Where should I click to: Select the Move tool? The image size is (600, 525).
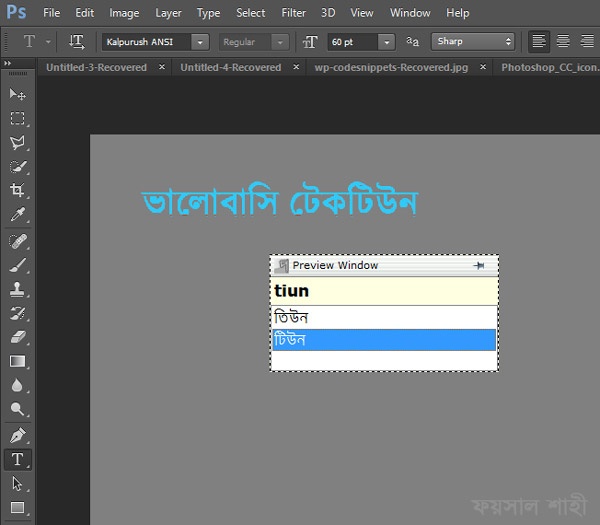(17, 94)
